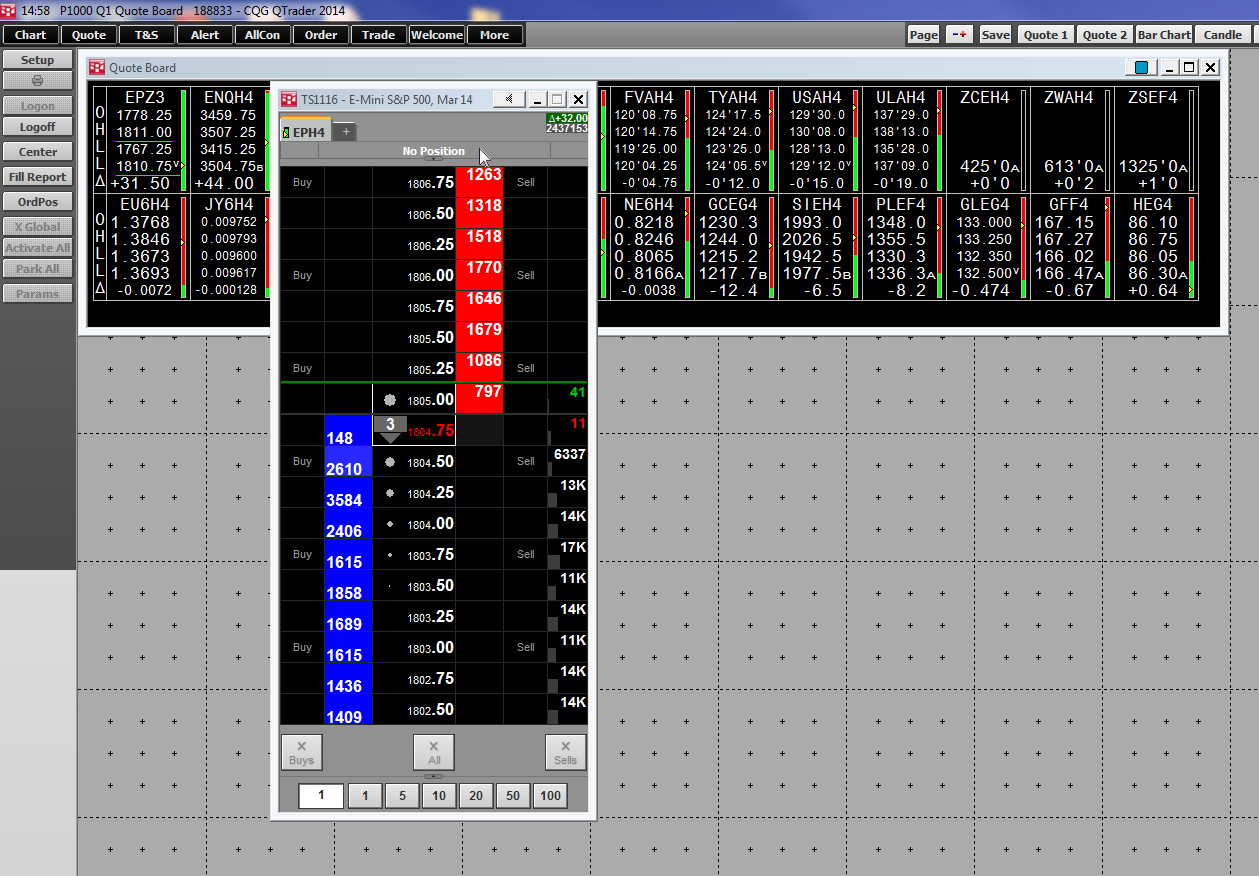Click the circle marker at price 1804.50
This screenshot has width=1259, height=876.
(x=389, y=462)
